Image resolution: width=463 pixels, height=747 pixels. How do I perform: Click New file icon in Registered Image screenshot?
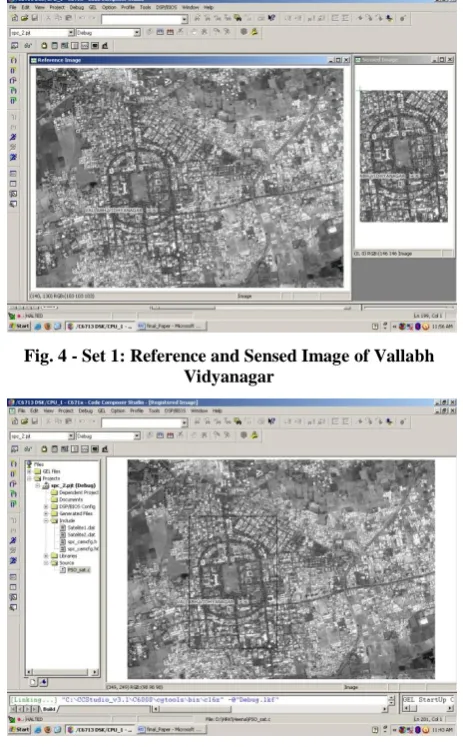point(14,421)
